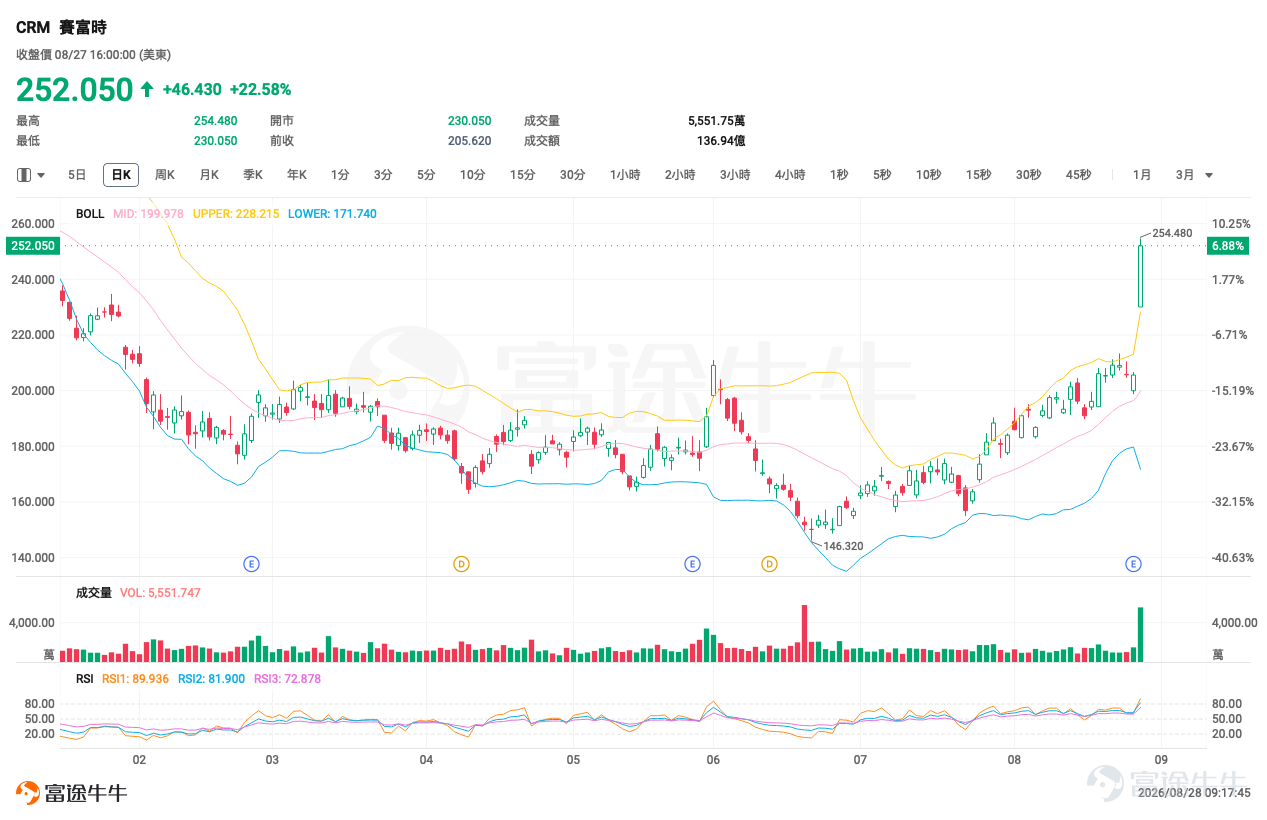Choose the 30分 interval

(572, 175)
